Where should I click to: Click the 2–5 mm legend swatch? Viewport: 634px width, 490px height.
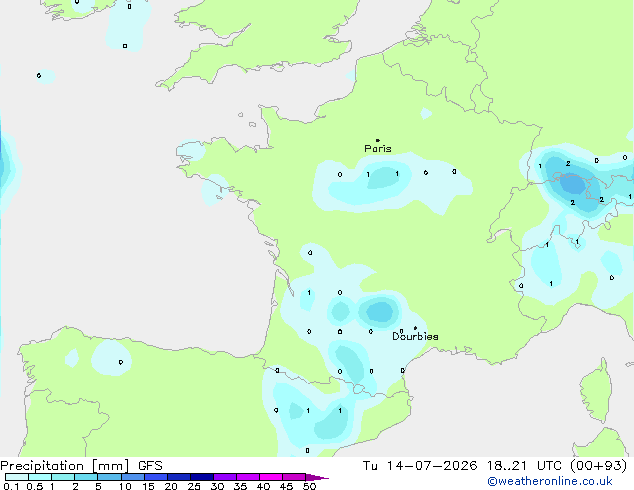pyautogui.click(x=86, y=477)
